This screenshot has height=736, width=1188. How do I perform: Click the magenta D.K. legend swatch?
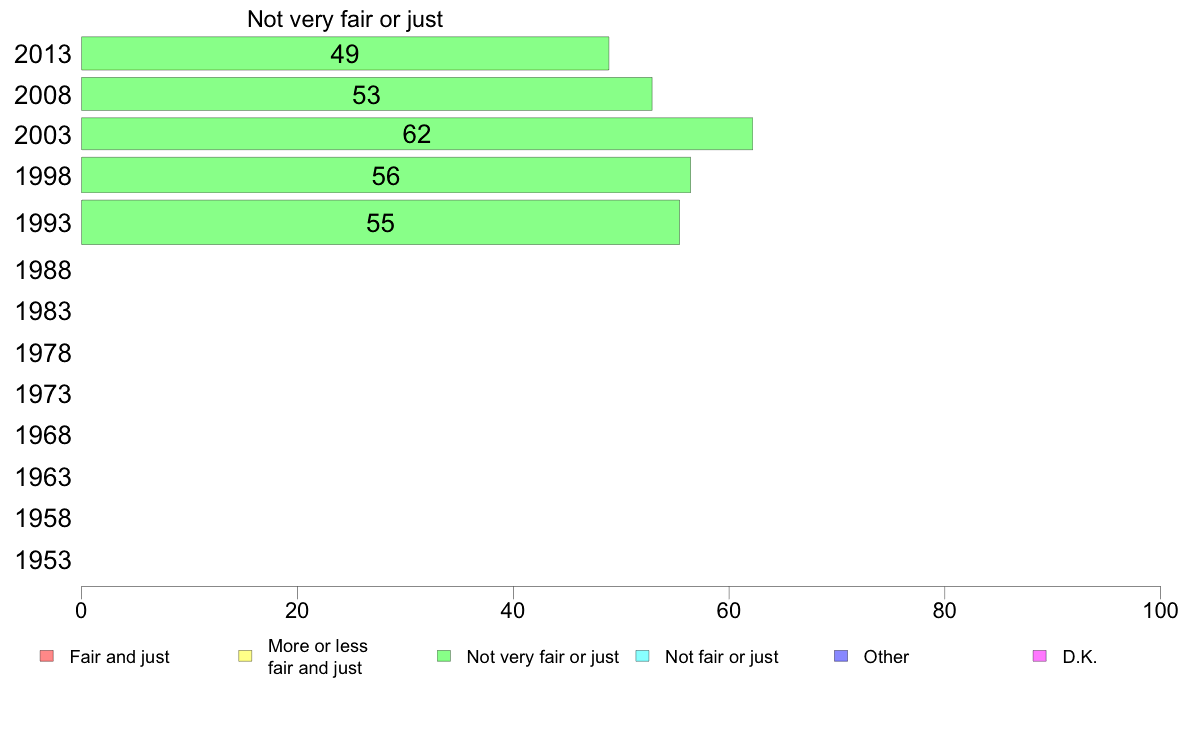point(1040,656)
